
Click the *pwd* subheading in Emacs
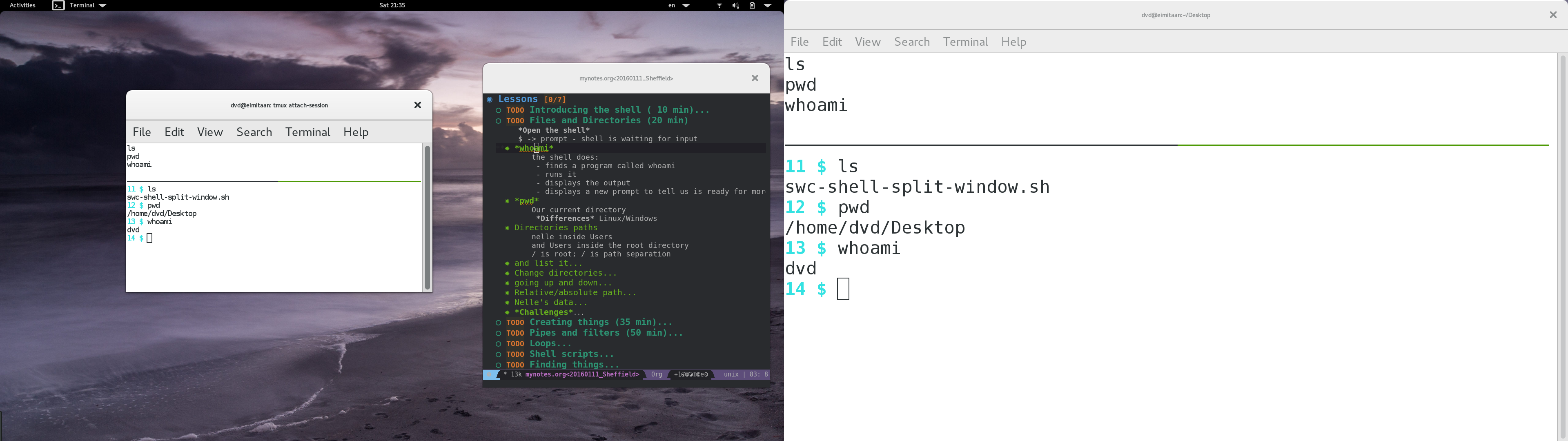coord(526,200)
